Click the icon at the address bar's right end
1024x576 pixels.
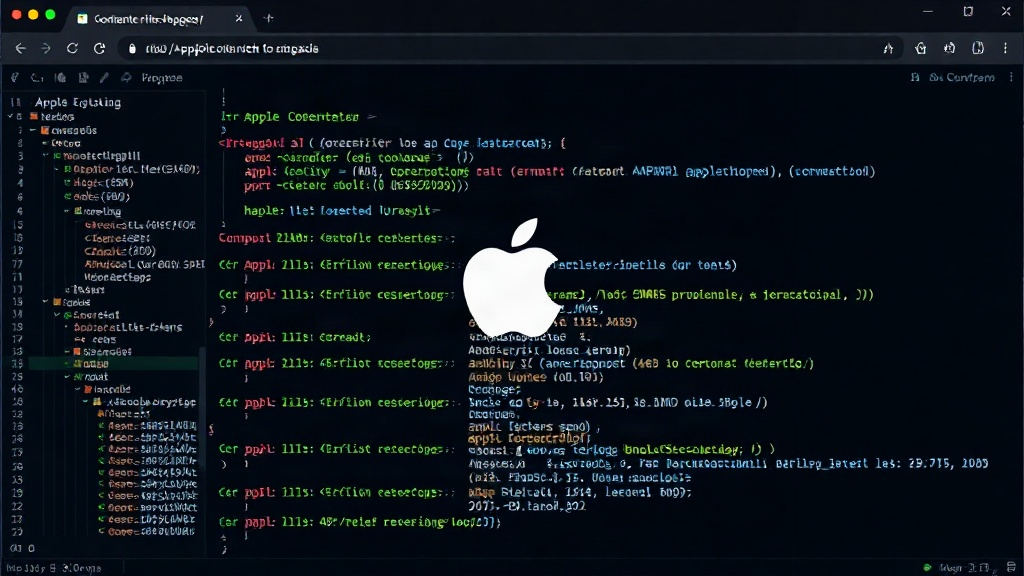(x=888, y=48)
